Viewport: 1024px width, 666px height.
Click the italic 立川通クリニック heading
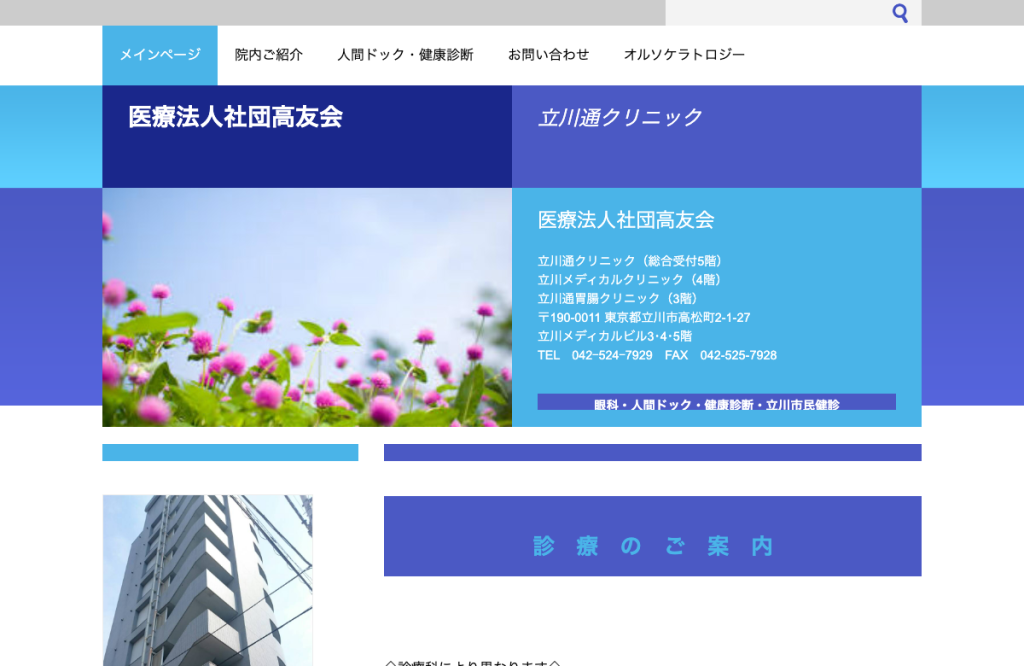[x=620, y=118]
